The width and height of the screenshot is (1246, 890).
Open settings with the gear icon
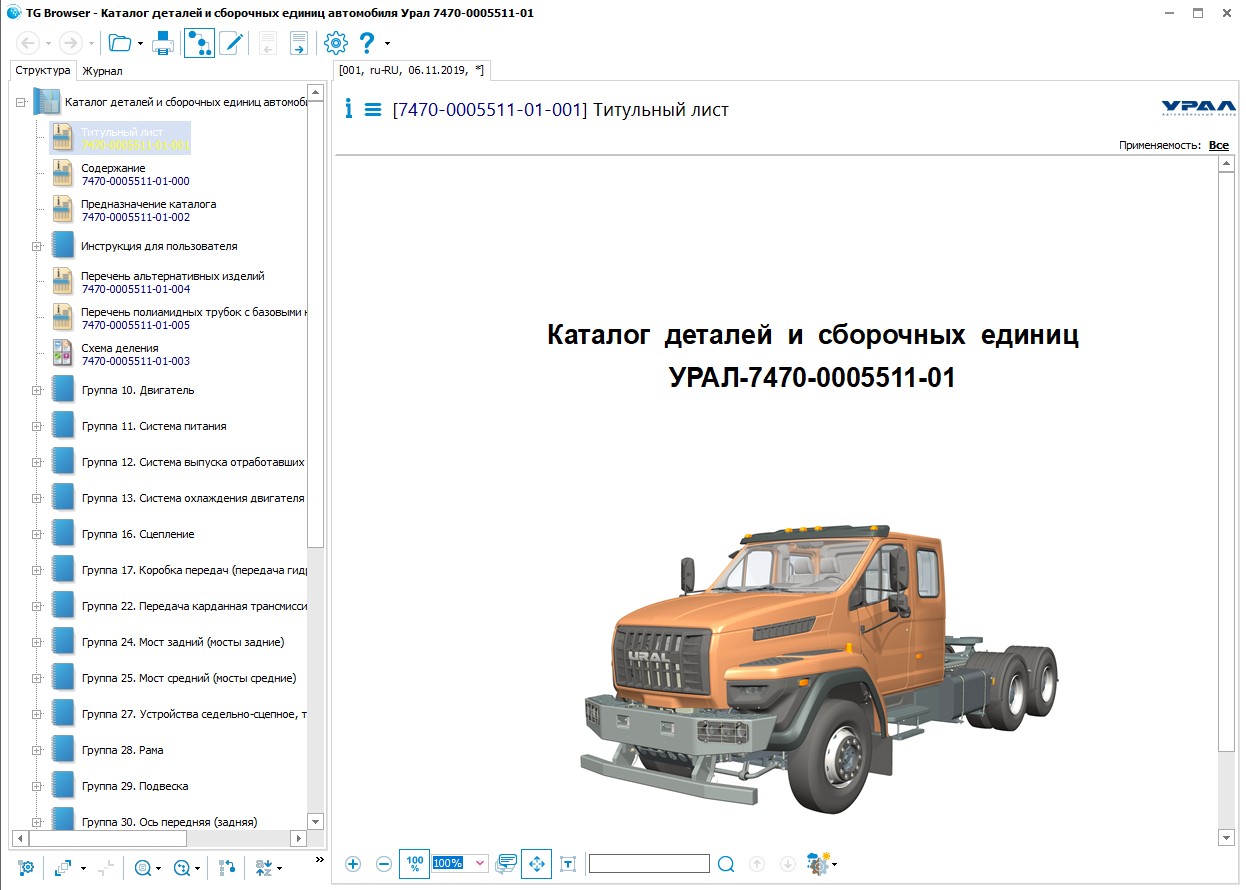(335, 43)
